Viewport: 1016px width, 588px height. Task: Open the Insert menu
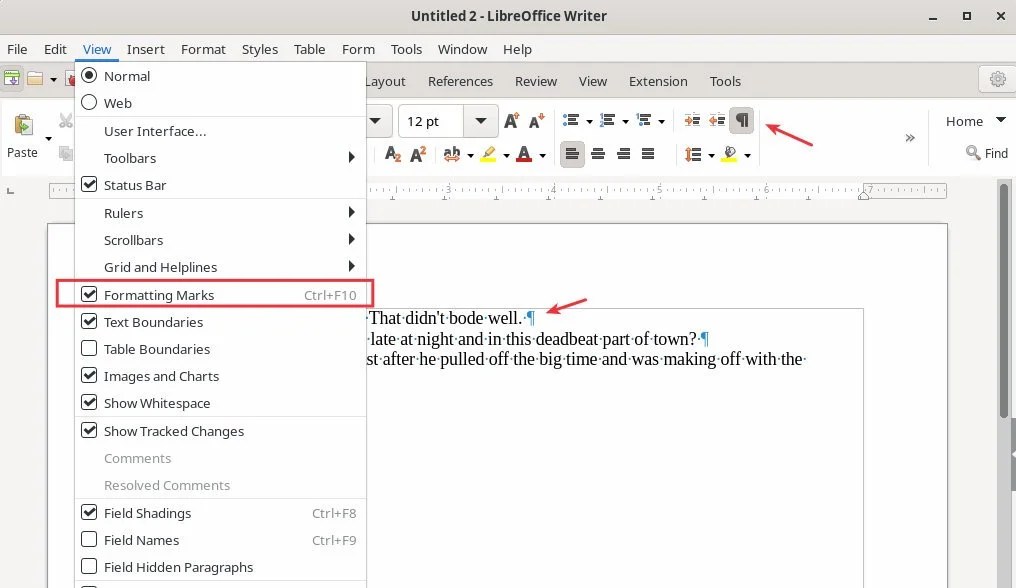tap(146, 49)
